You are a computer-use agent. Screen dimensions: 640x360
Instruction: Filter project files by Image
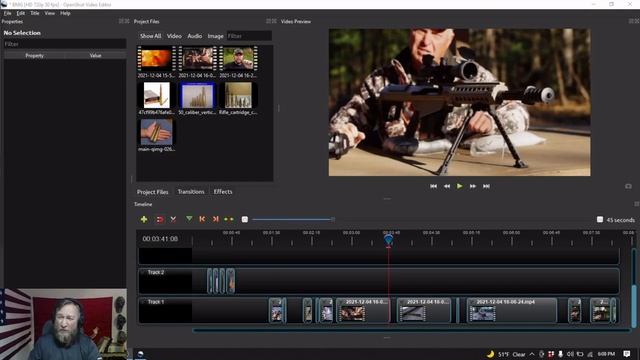(216, 36)
